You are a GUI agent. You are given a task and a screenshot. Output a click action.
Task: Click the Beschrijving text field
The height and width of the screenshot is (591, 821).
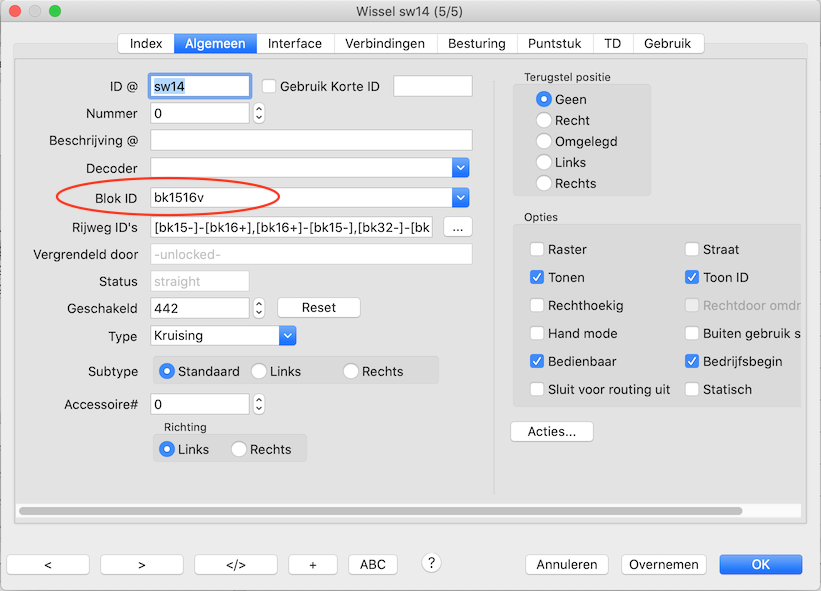(x=311, y=140)
